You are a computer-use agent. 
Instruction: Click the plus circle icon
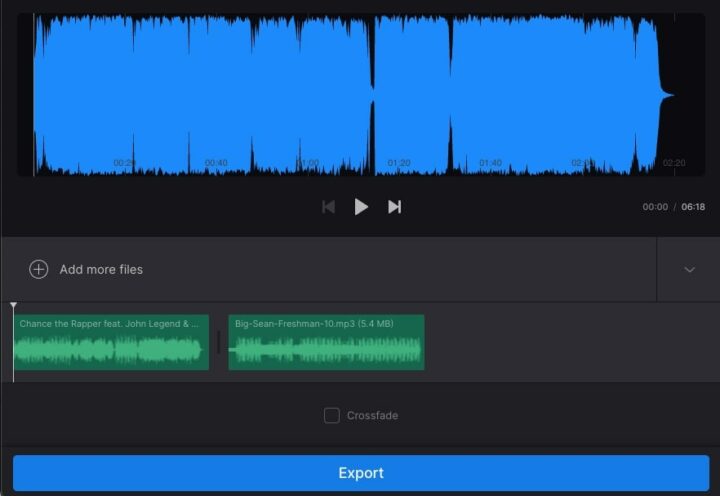[38, 269]
